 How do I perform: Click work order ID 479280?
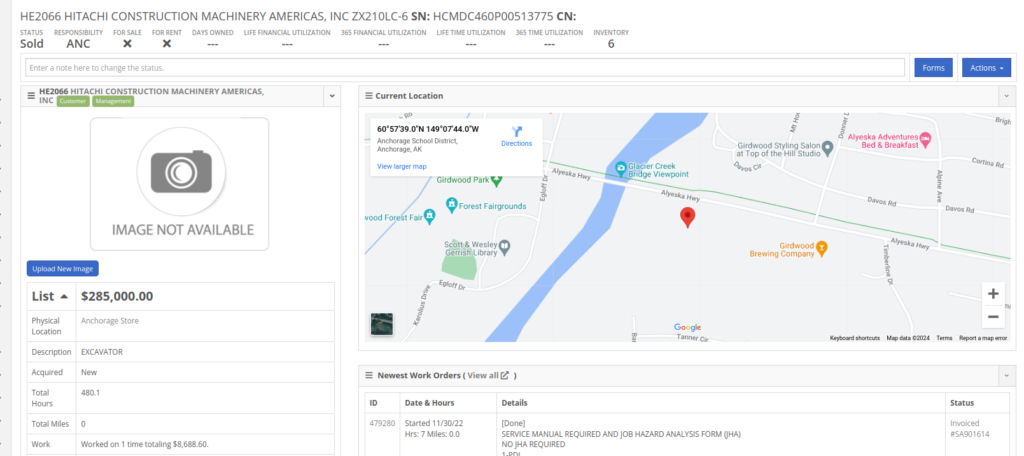(x=382, y=423)
